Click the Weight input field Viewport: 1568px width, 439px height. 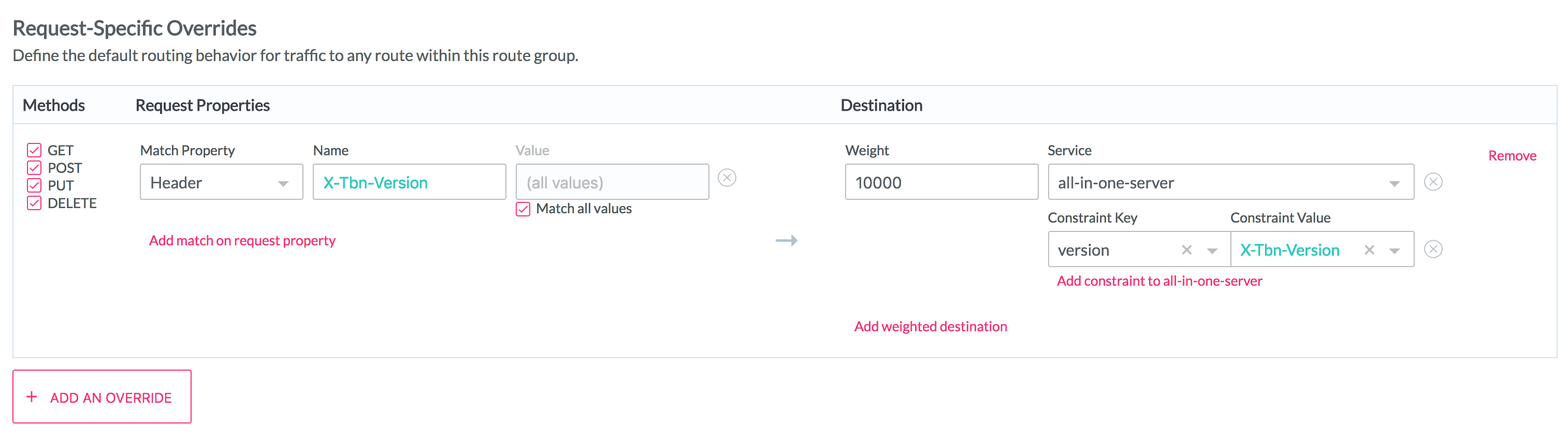tap(940, 182)
